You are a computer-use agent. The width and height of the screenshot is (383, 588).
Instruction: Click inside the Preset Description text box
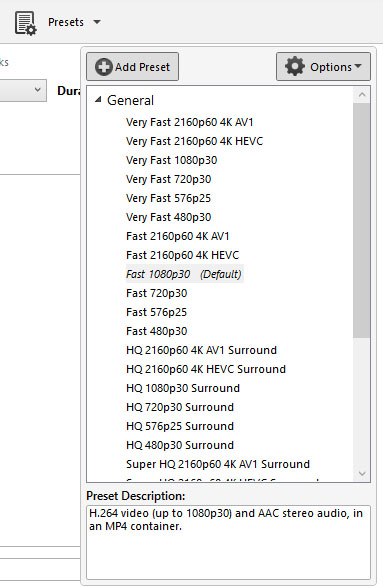click(228, 542)
